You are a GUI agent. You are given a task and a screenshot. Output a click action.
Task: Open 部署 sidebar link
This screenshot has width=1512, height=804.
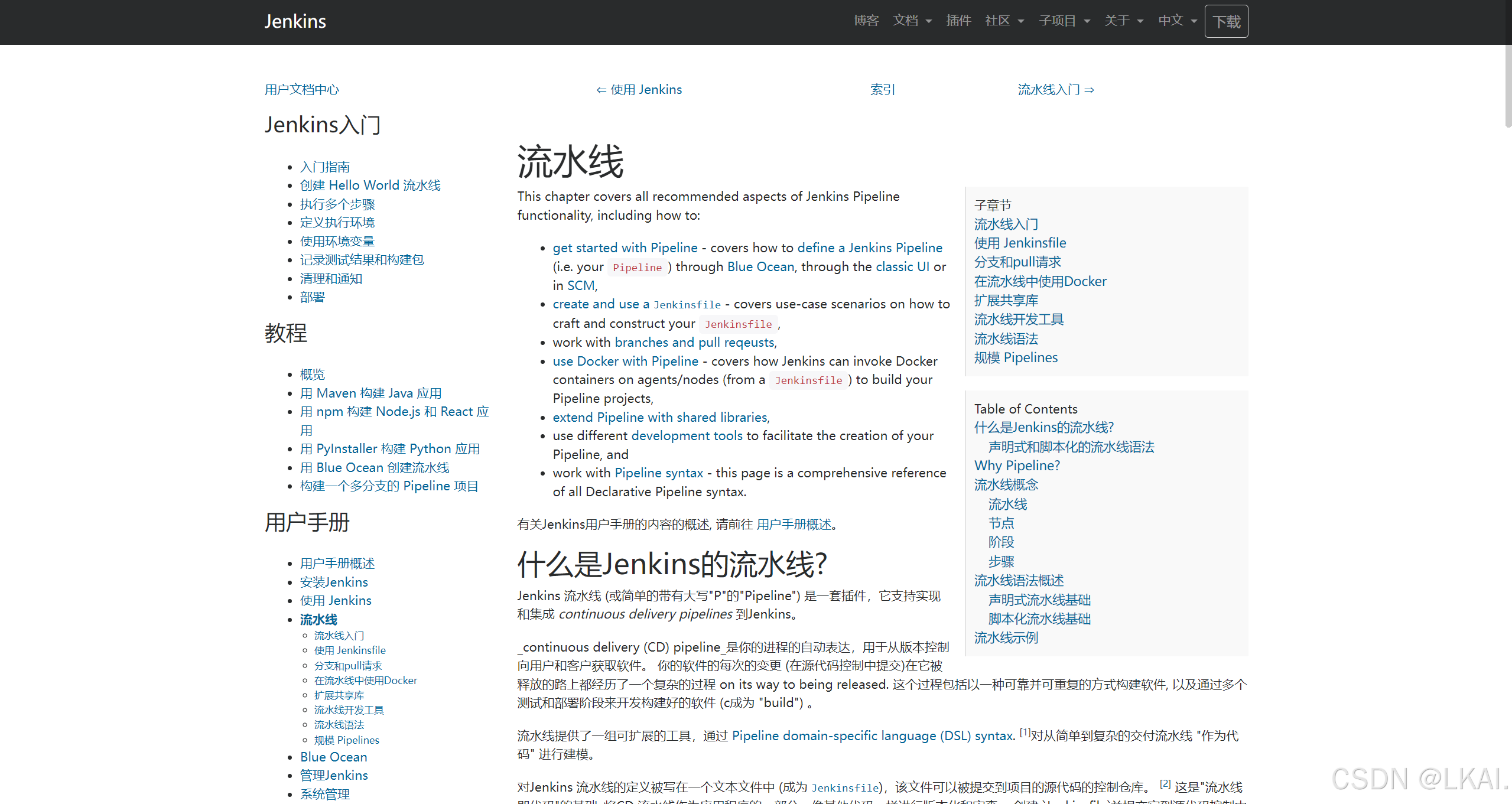coord(312,297)
